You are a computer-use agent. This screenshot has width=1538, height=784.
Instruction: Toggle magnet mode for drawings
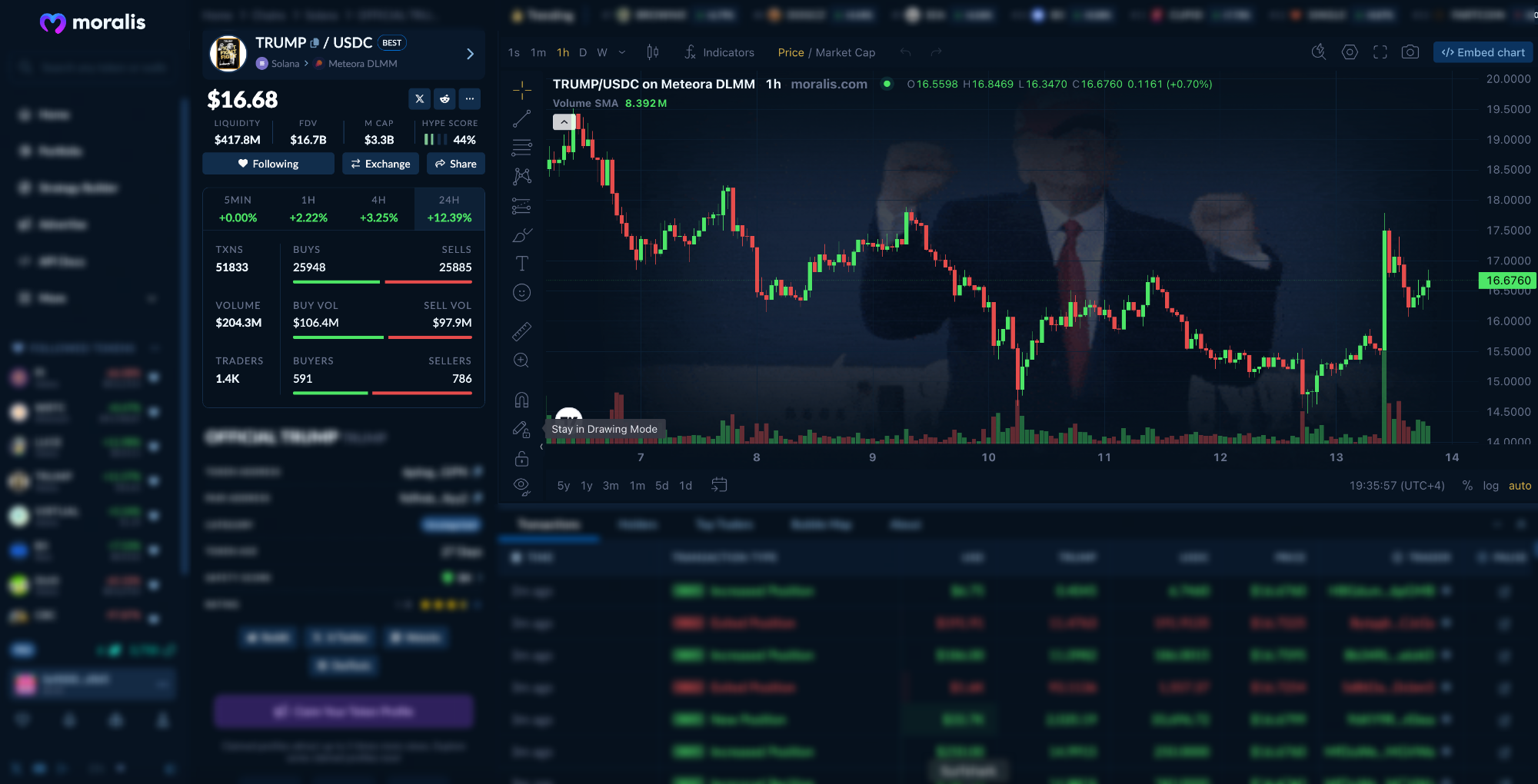[x=522, y=400]
